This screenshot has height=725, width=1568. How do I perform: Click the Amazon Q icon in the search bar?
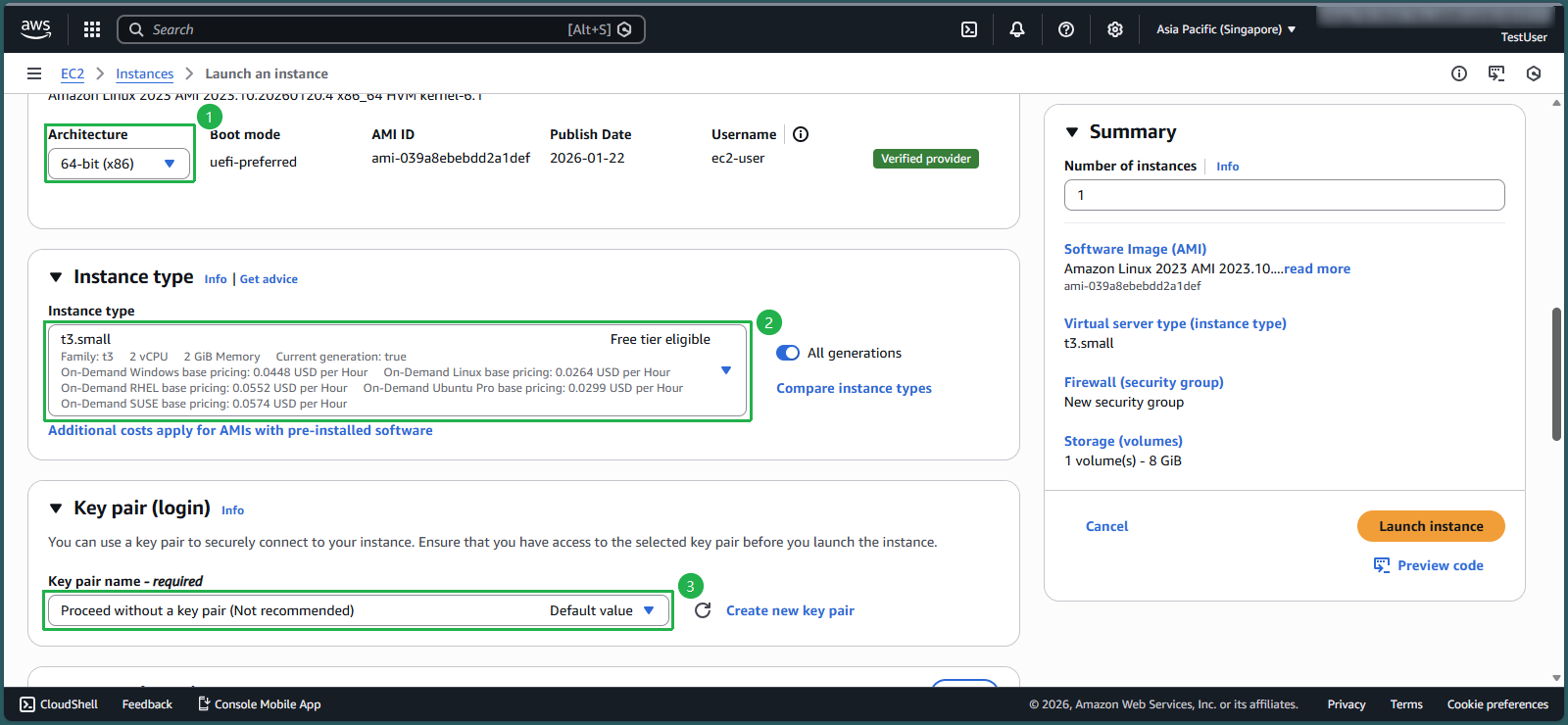(x=624, y=29)
